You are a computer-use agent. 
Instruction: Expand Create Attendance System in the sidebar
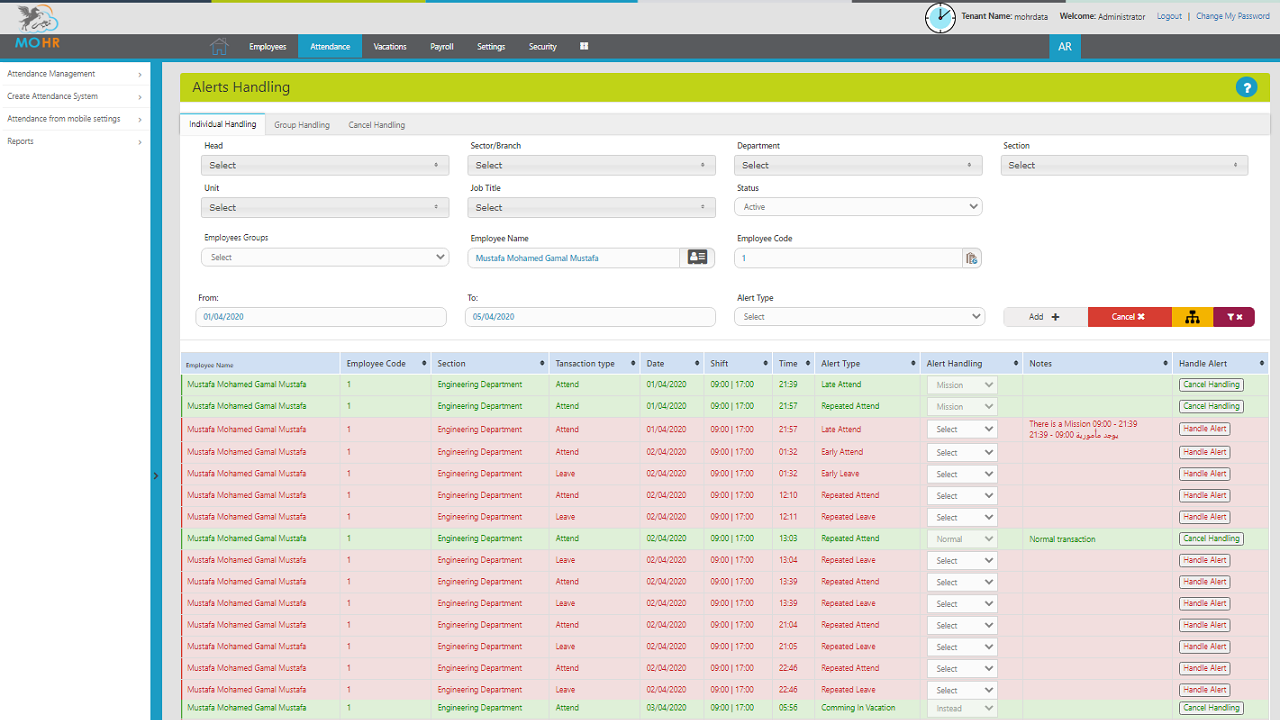click(75, 97)
